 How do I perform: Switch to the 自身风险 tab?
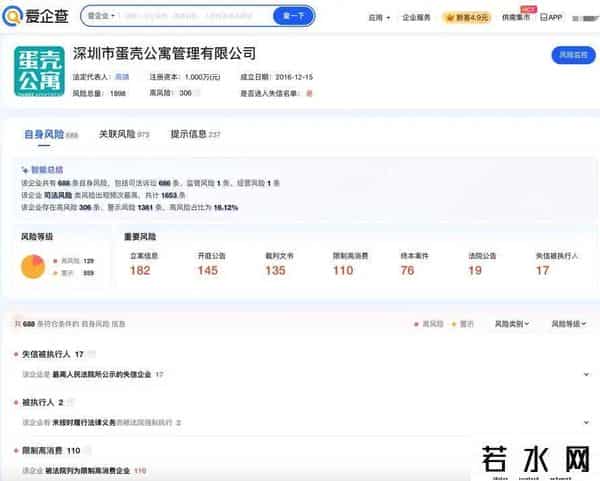[x=51, y=134]
